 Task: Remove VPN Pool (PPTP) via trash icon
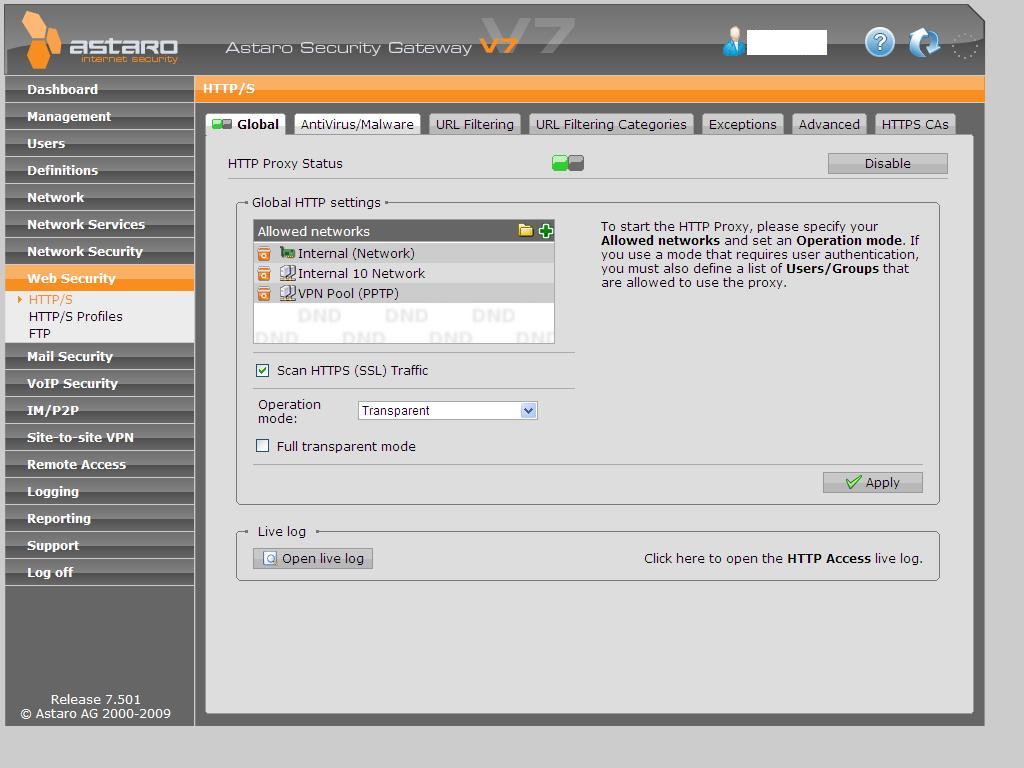tap(264, 294)
